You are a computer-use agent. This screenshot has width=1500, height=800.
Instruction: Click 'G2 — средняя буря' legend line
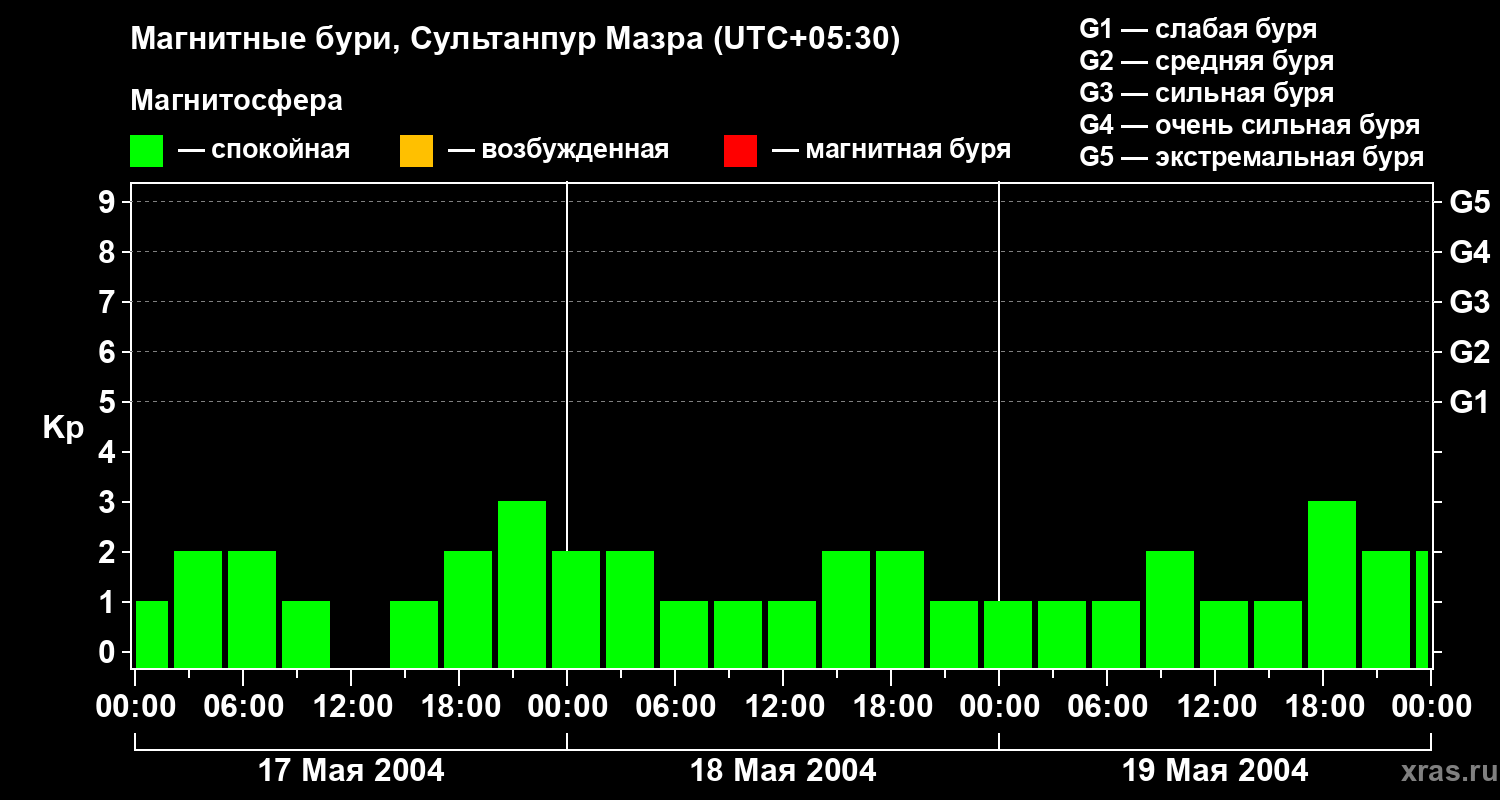(1207, 61)
